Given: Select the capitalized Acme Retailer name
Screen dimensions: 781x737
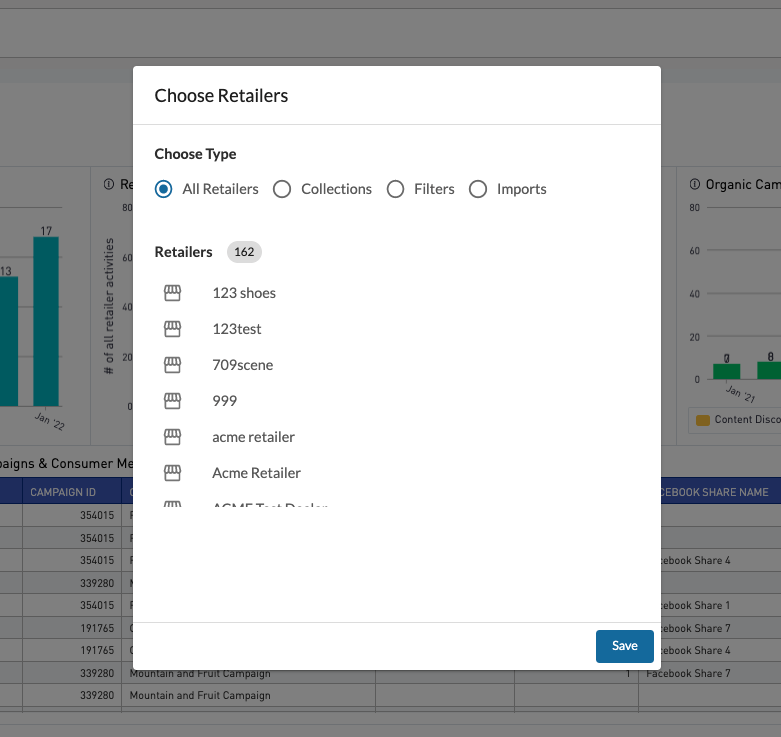Looking at the screenshot, I should coord(257,473).
